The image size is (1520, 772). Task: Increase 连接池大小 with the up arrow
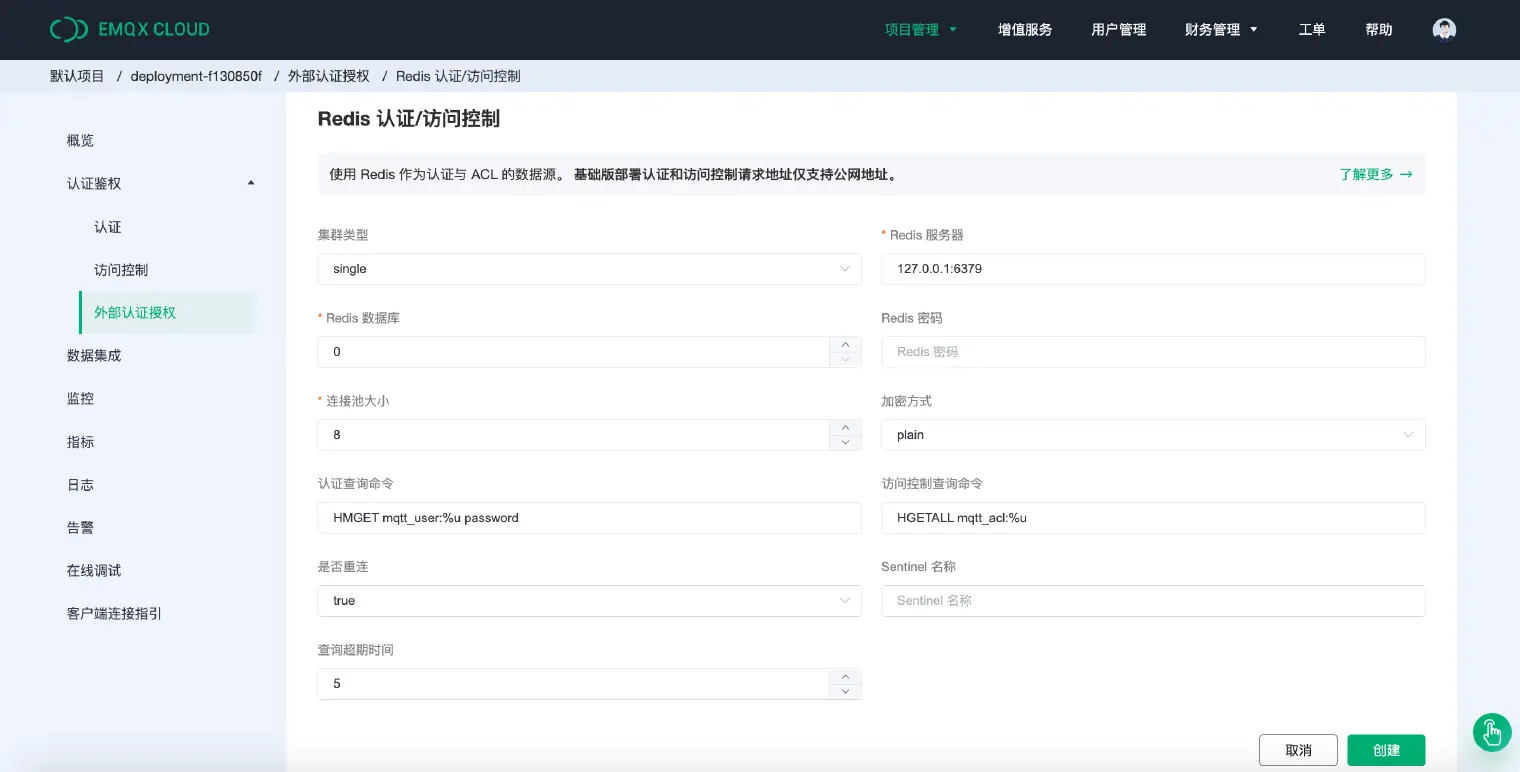(x=845, y=427)
